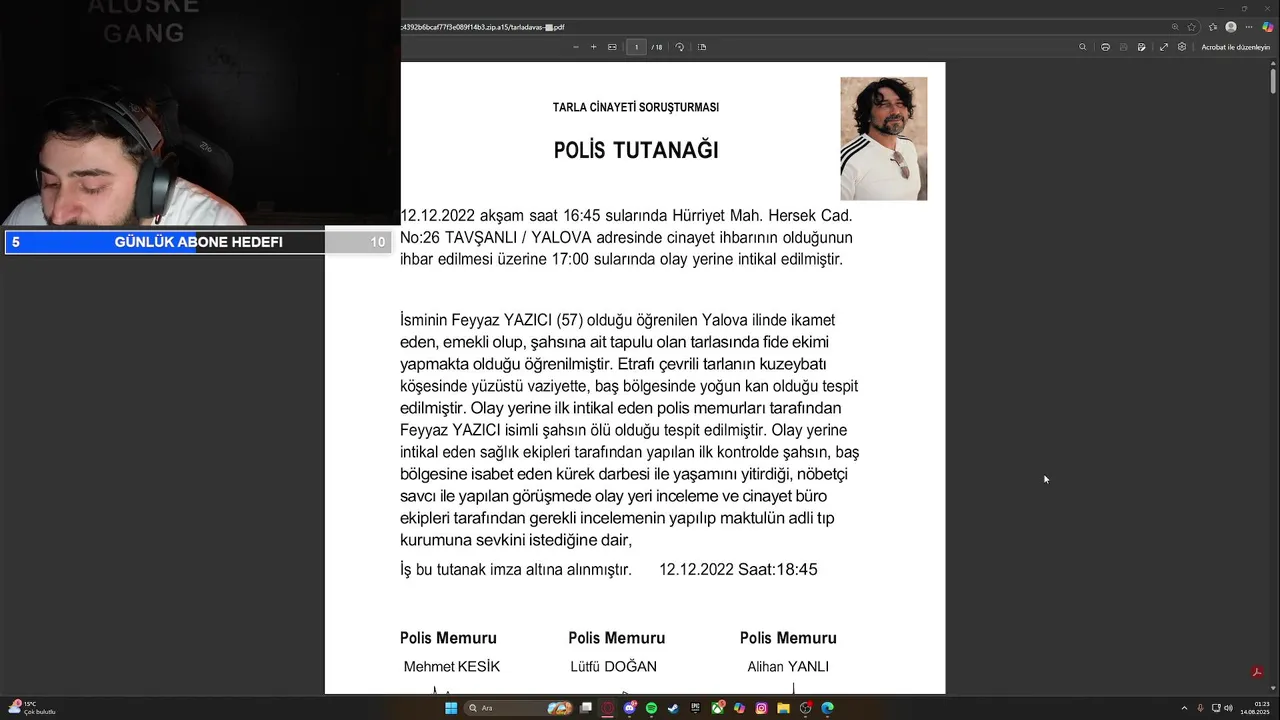Open network status tray icon

click(x=1215, y=708)
